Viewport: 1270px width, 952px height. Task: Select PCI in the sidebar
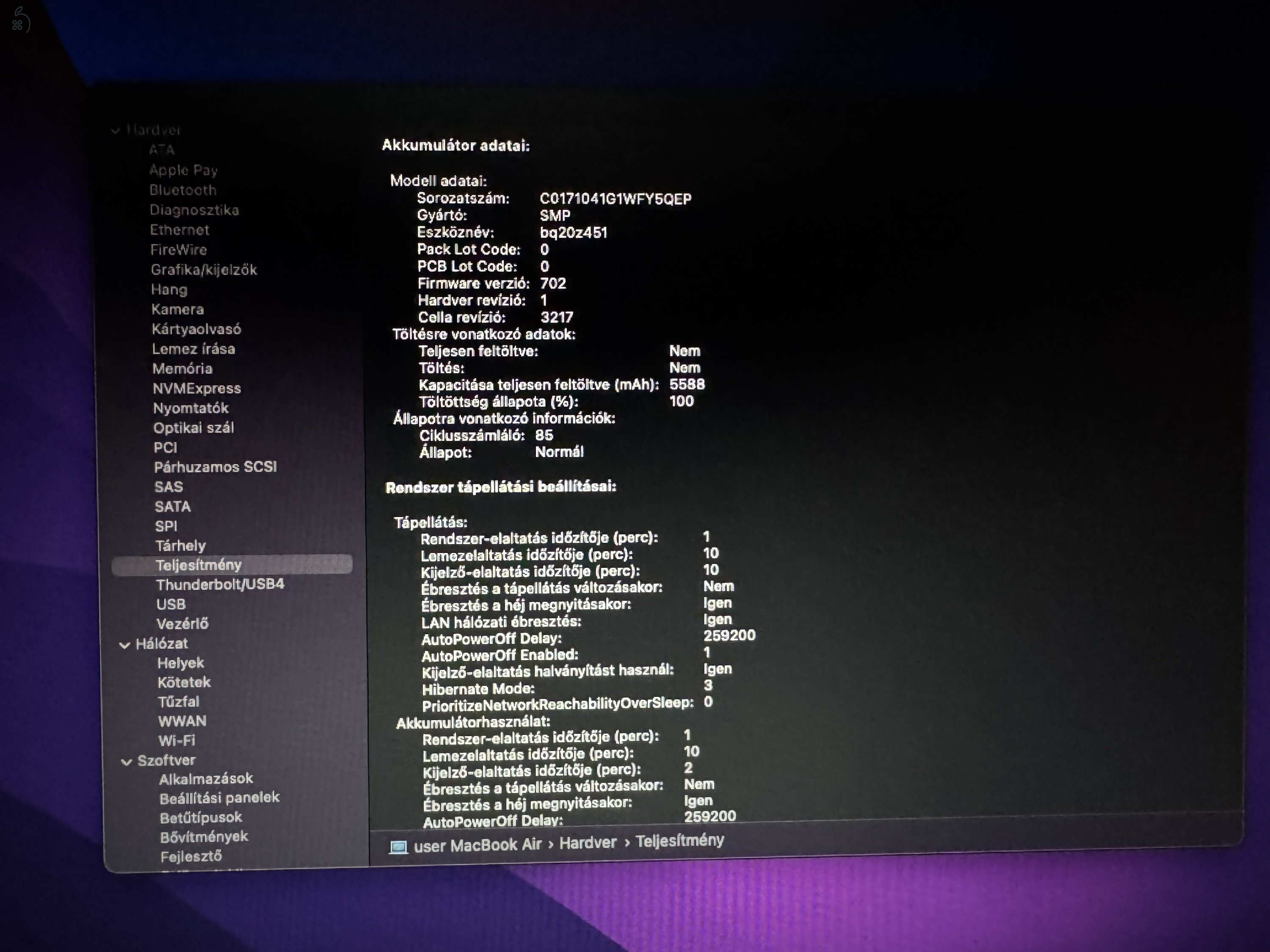[166, 448]
